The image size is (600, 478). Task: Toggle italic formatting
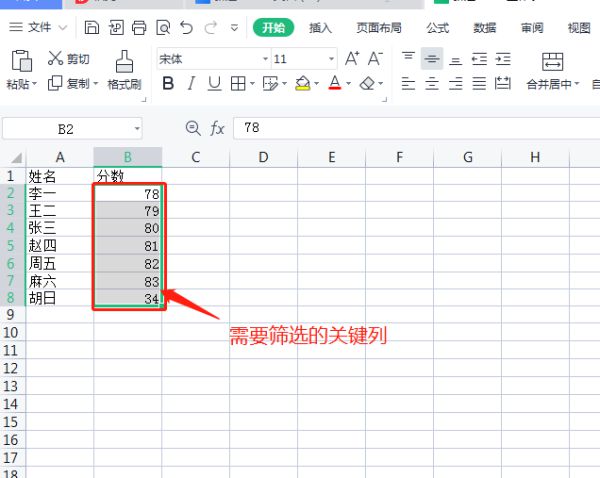191,83
